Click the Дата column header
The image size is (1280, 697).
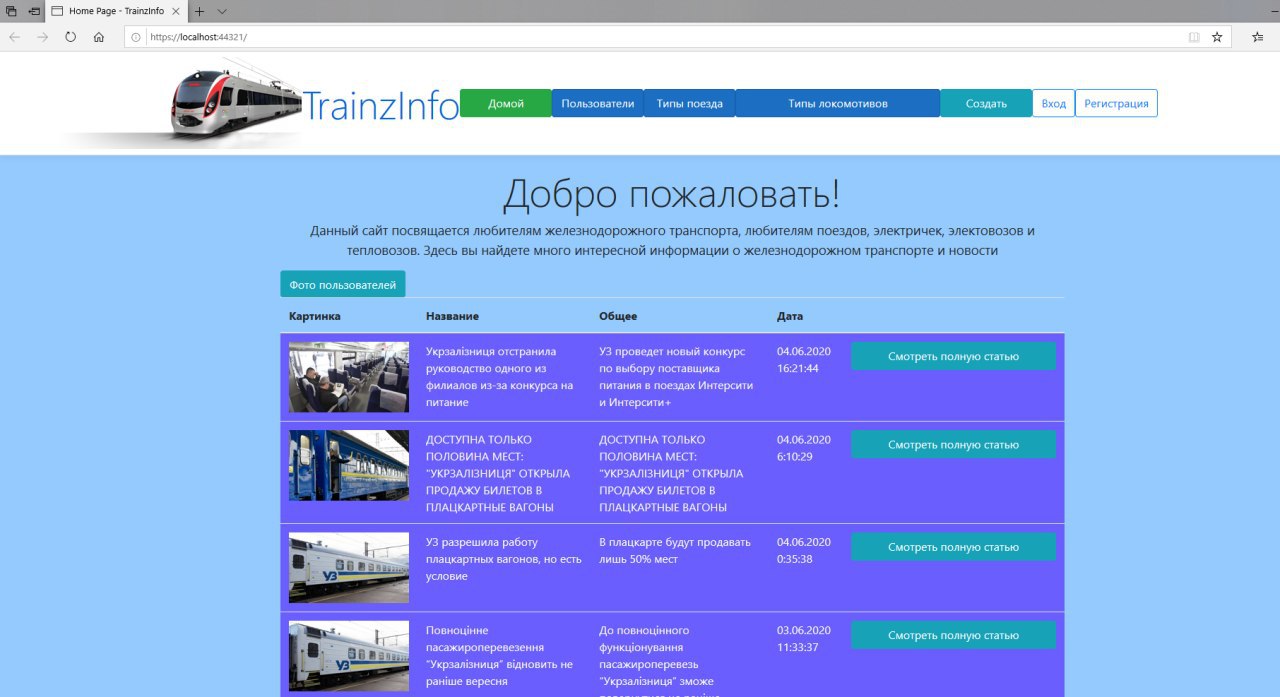(790, 316)
